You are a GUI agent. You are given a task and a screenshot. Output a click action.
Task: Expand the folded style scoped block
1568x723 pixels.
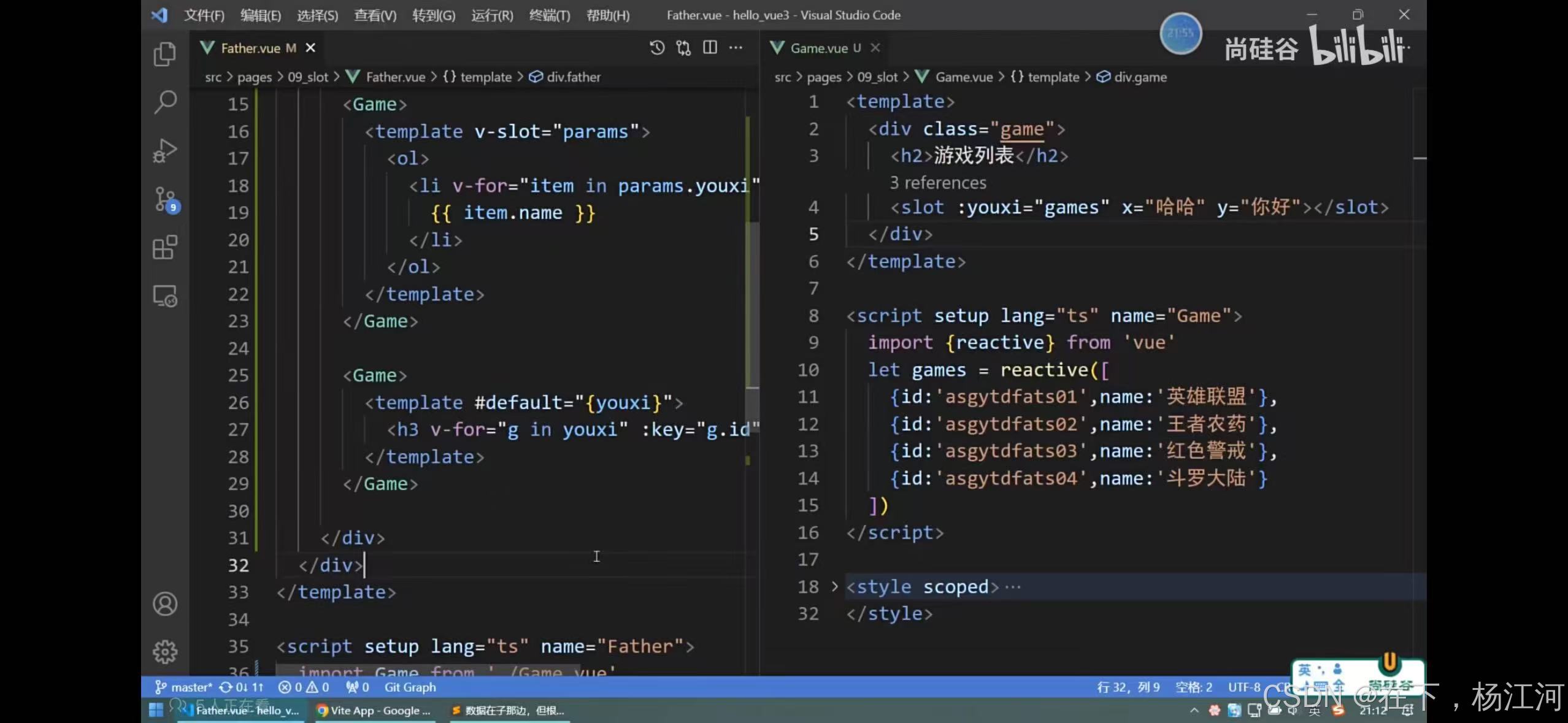[x=834, y=587]
